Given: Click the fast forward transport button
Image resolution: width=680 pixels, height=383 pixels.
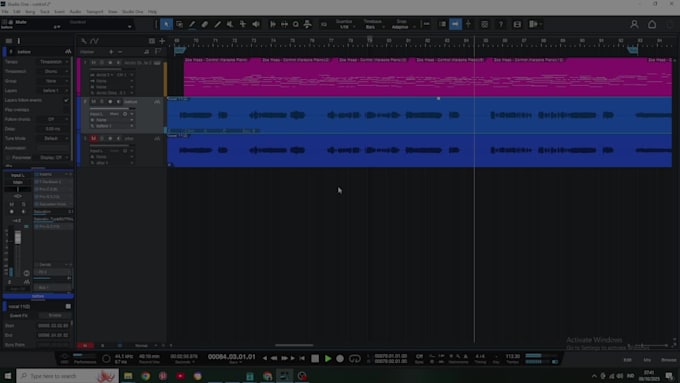Looking at the screenshot, I should (284, 358).
